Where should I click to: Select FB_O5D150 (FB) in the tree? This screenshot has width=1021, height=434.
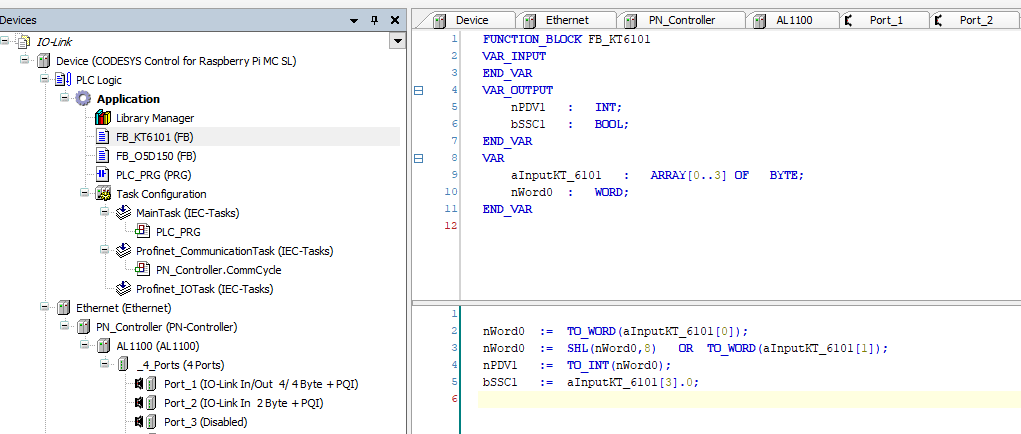156,156
